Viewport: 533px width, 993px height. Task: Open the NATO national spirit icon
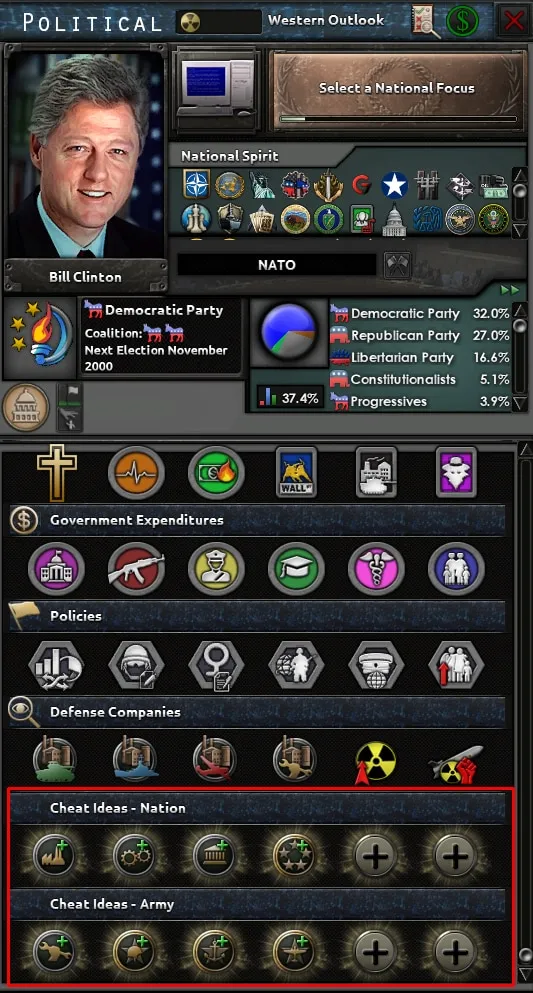click(x=196, y=185)
